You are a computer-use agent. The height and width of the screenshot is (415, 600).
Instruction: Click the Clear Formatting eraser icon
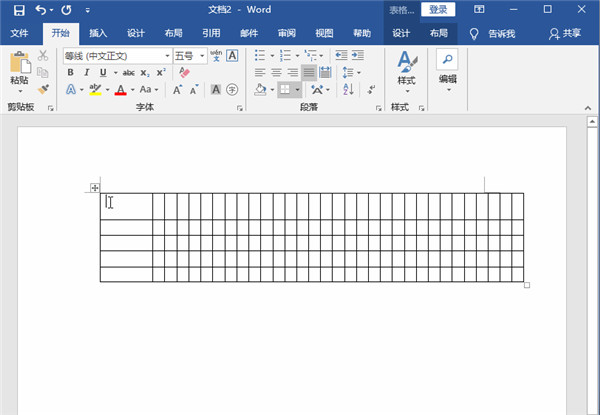coord(183,73)
